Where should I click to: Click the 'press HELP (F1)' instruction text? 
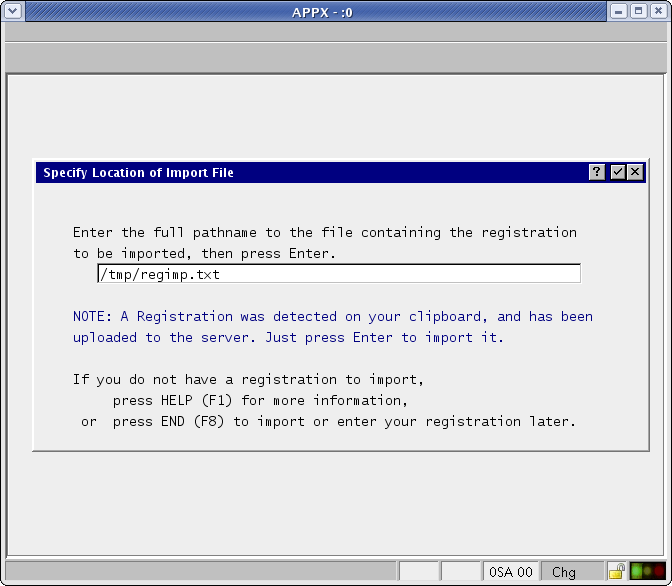(260, 401)
